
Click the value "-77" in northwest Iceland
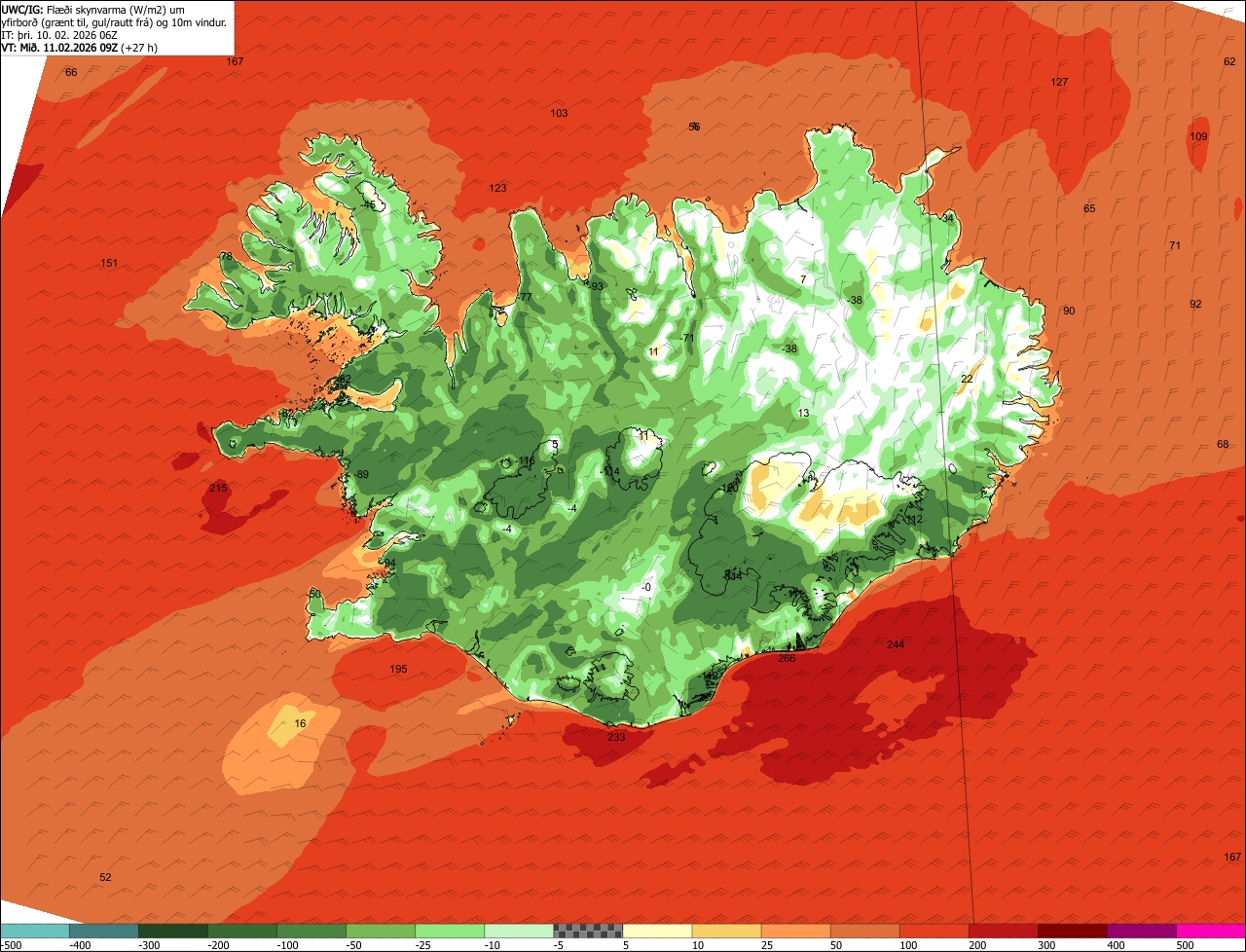pos(524,297)
